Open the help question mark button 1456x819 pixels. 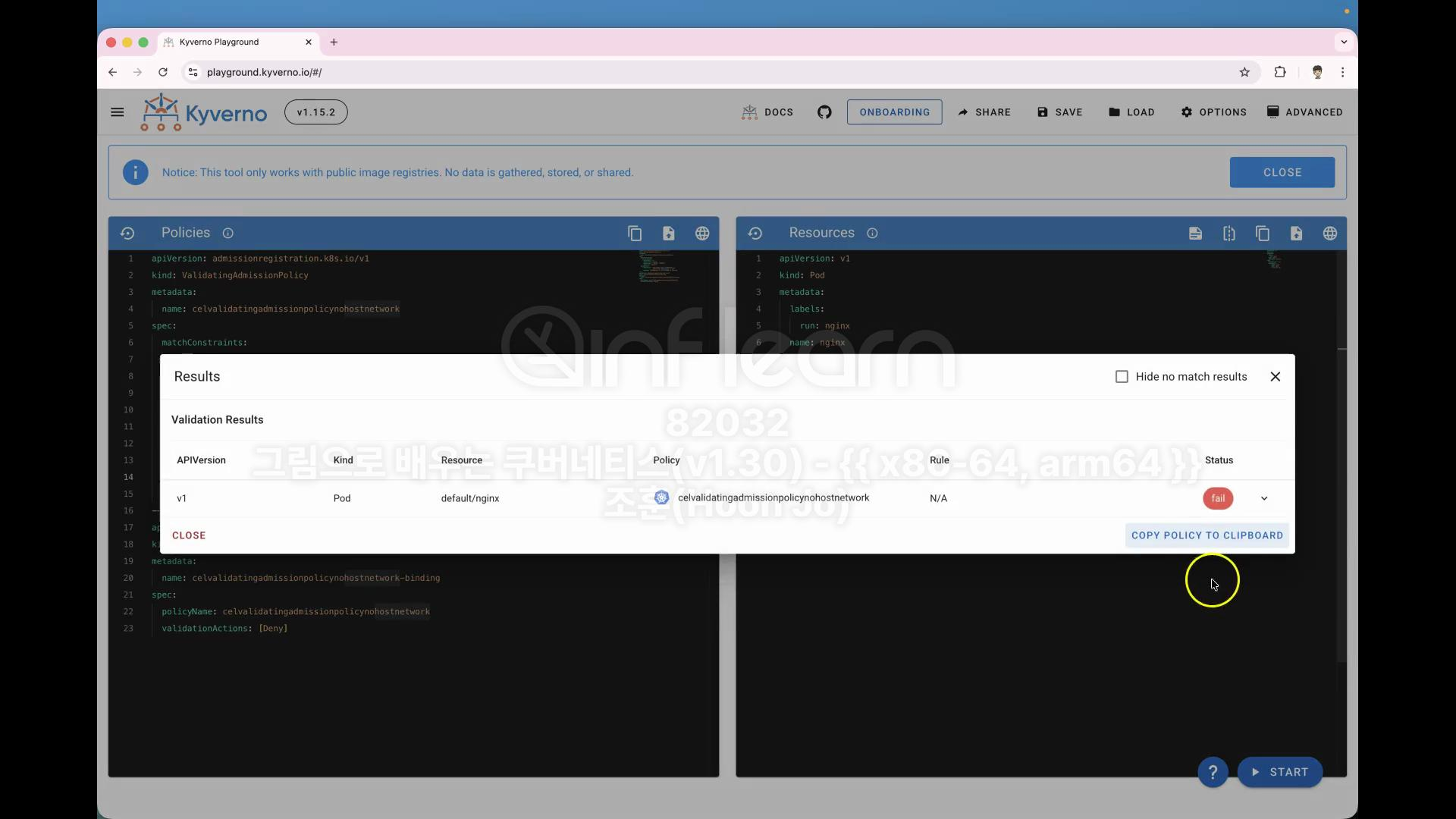coord(1213,772)
